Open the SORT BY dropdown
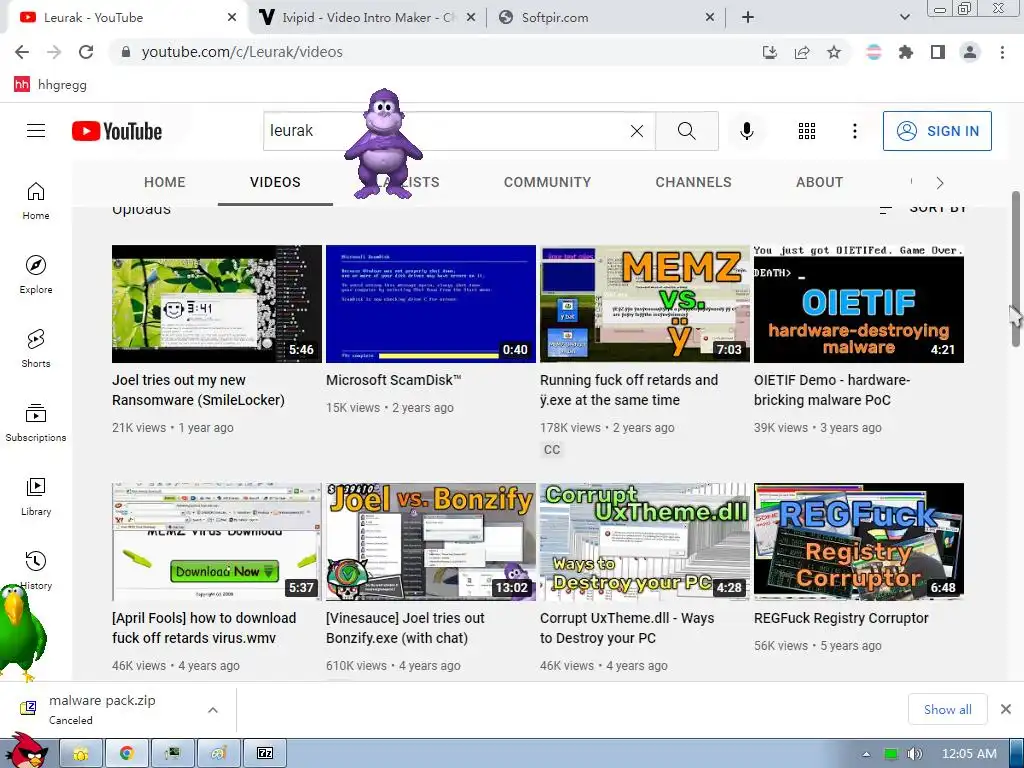 [922, 208]
